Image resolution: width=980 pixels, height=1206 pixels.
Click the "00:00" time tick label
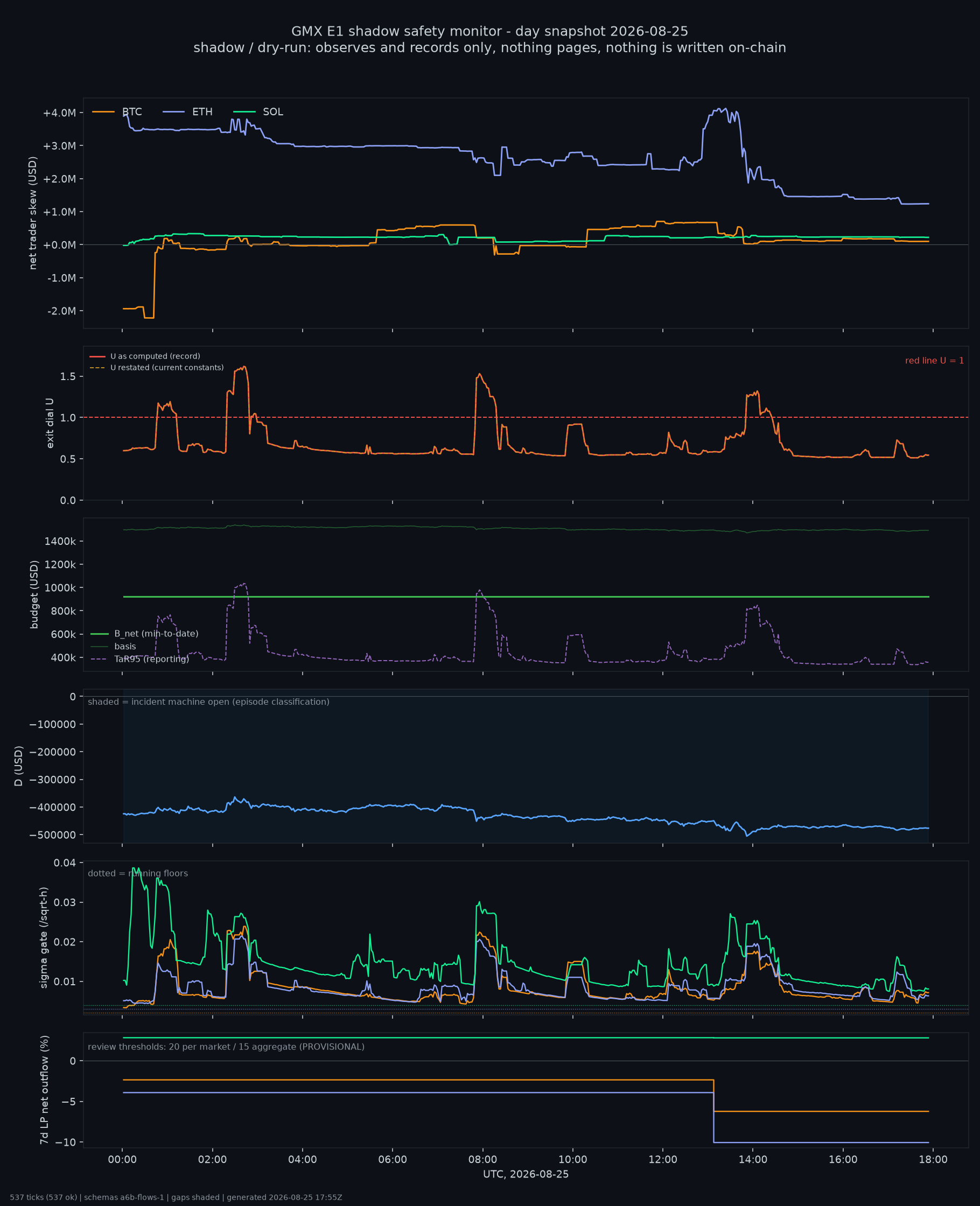tap(123, 1160)
